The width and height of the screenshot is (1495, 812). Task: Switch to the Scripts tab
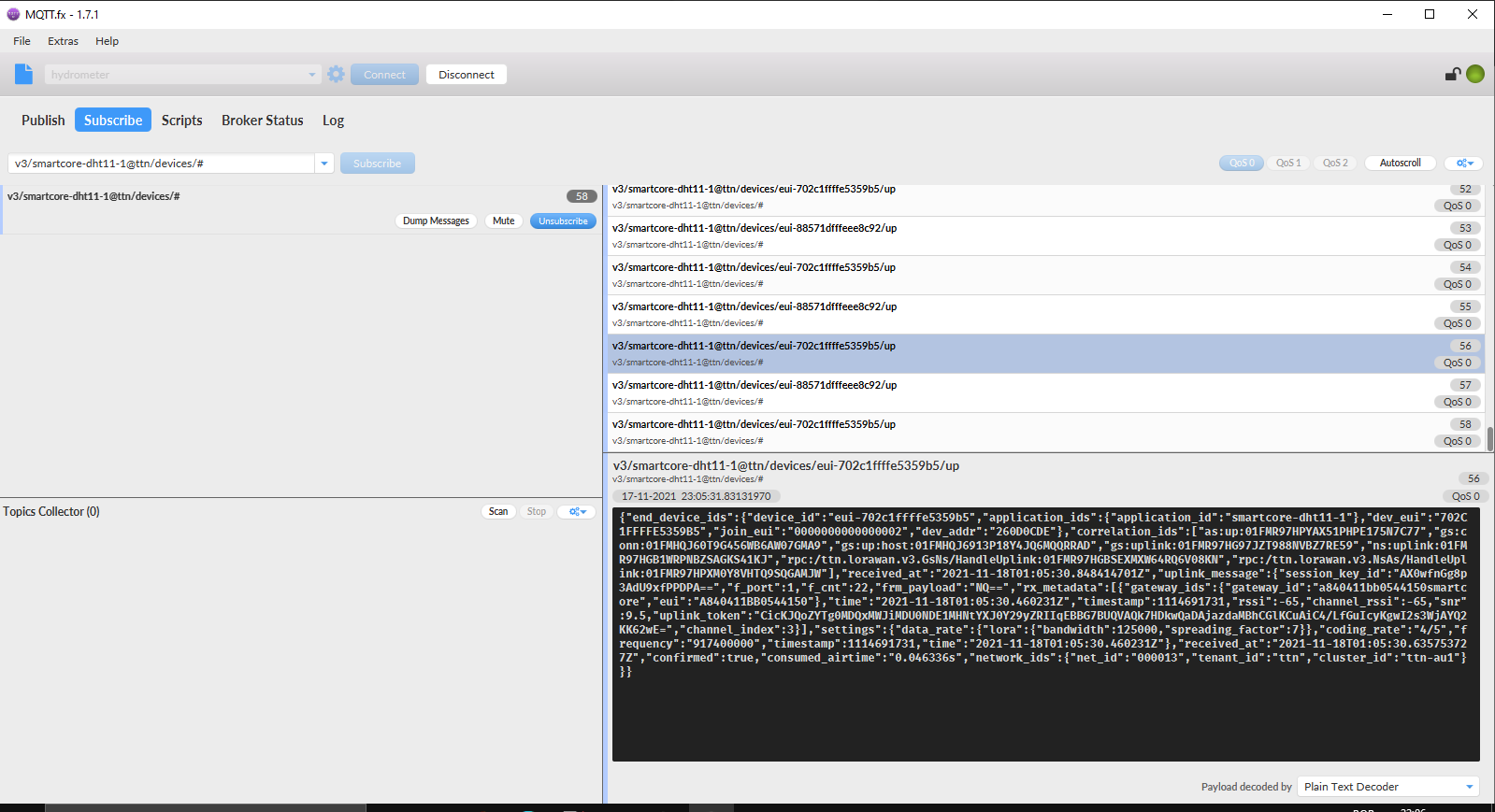click(x=181, y=121)
